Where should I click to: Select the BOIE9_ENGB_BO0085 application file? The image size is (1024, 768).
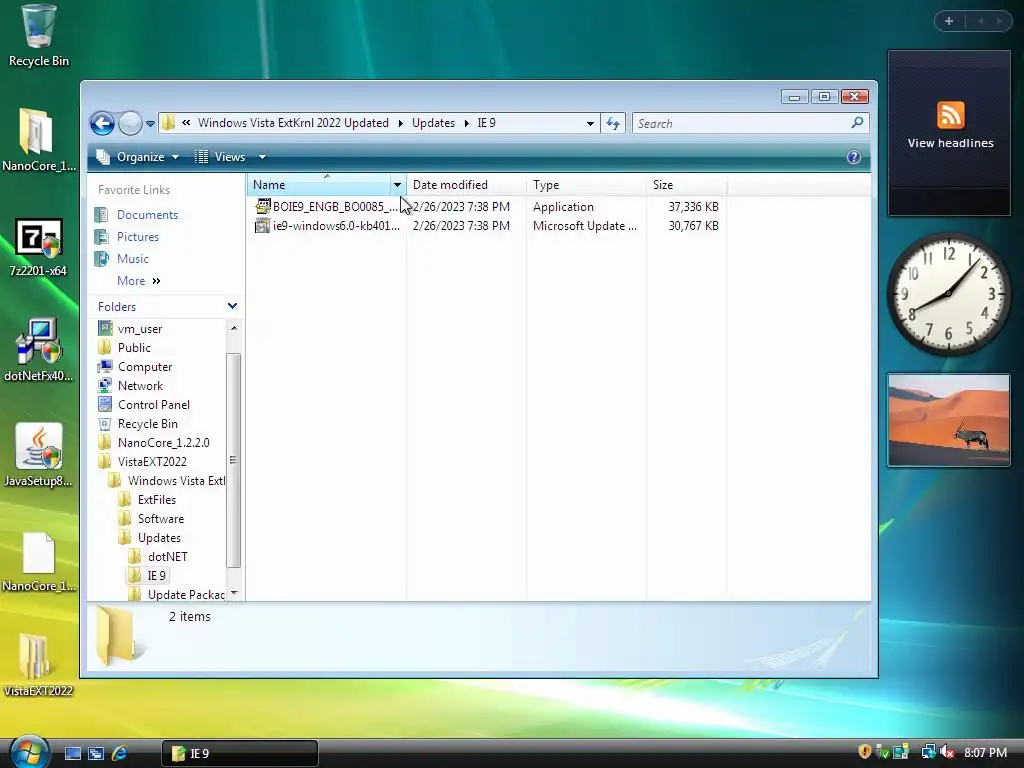[334, 207]
